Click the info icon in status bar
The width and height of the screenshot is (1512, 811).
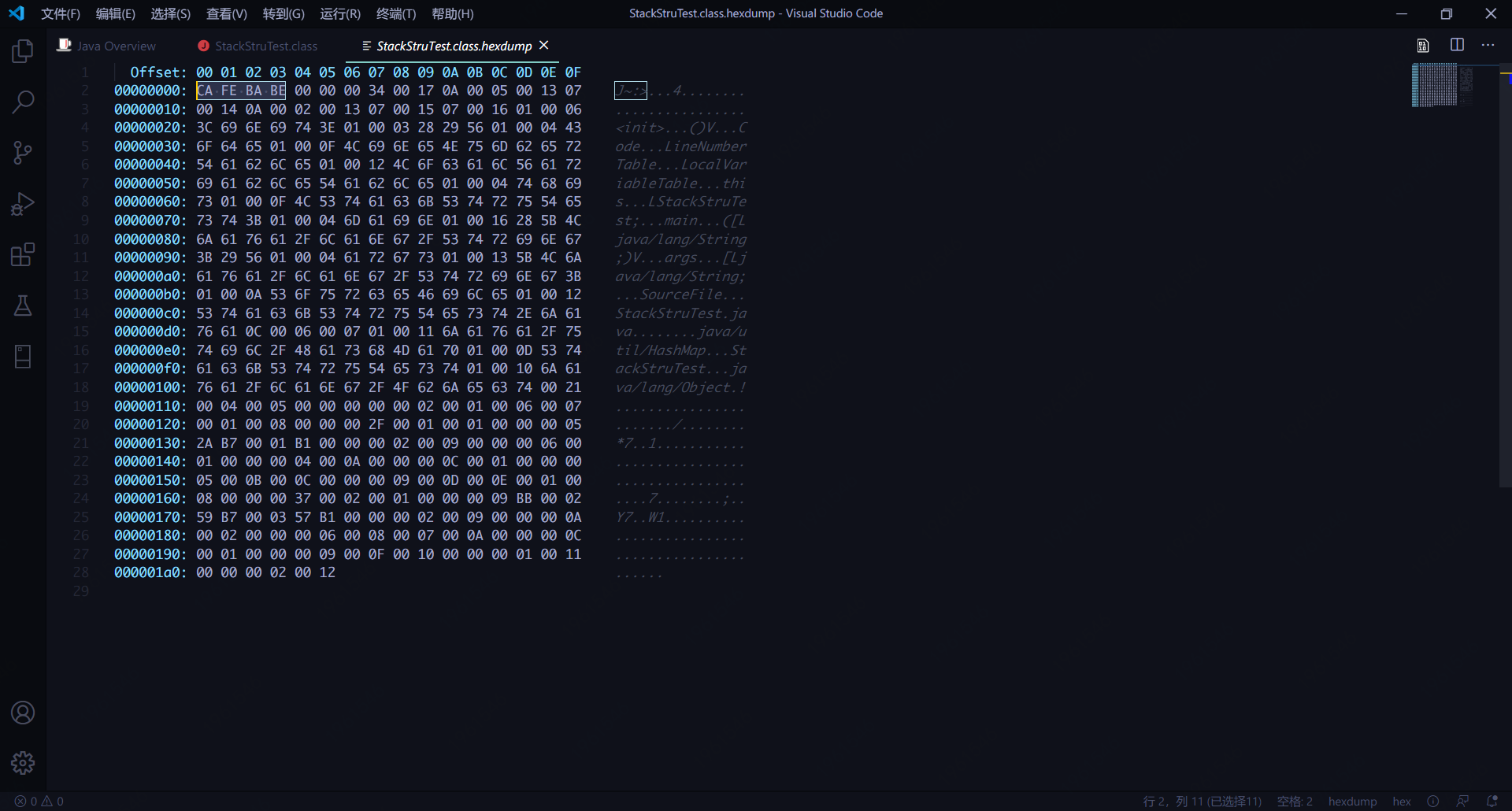pos(1433,802)
